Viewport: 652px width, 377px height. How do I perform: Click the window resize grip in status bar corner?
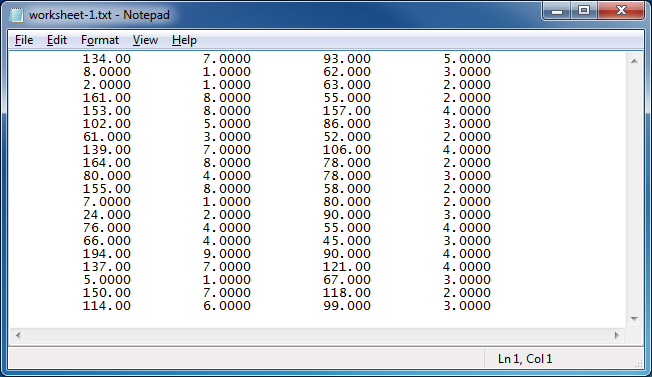point(638,363)
